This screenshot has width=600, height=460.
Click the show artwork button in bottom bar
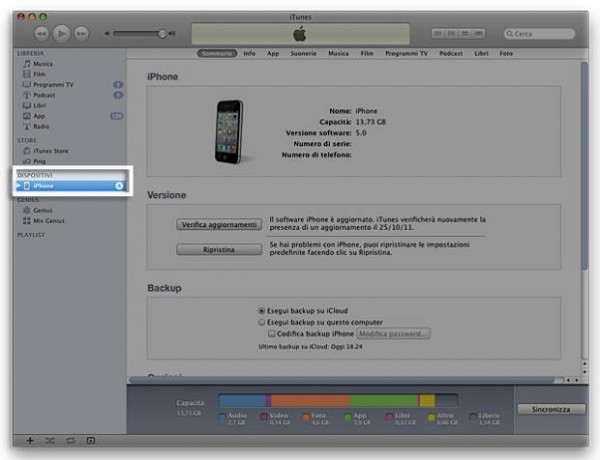pos(91,440)
